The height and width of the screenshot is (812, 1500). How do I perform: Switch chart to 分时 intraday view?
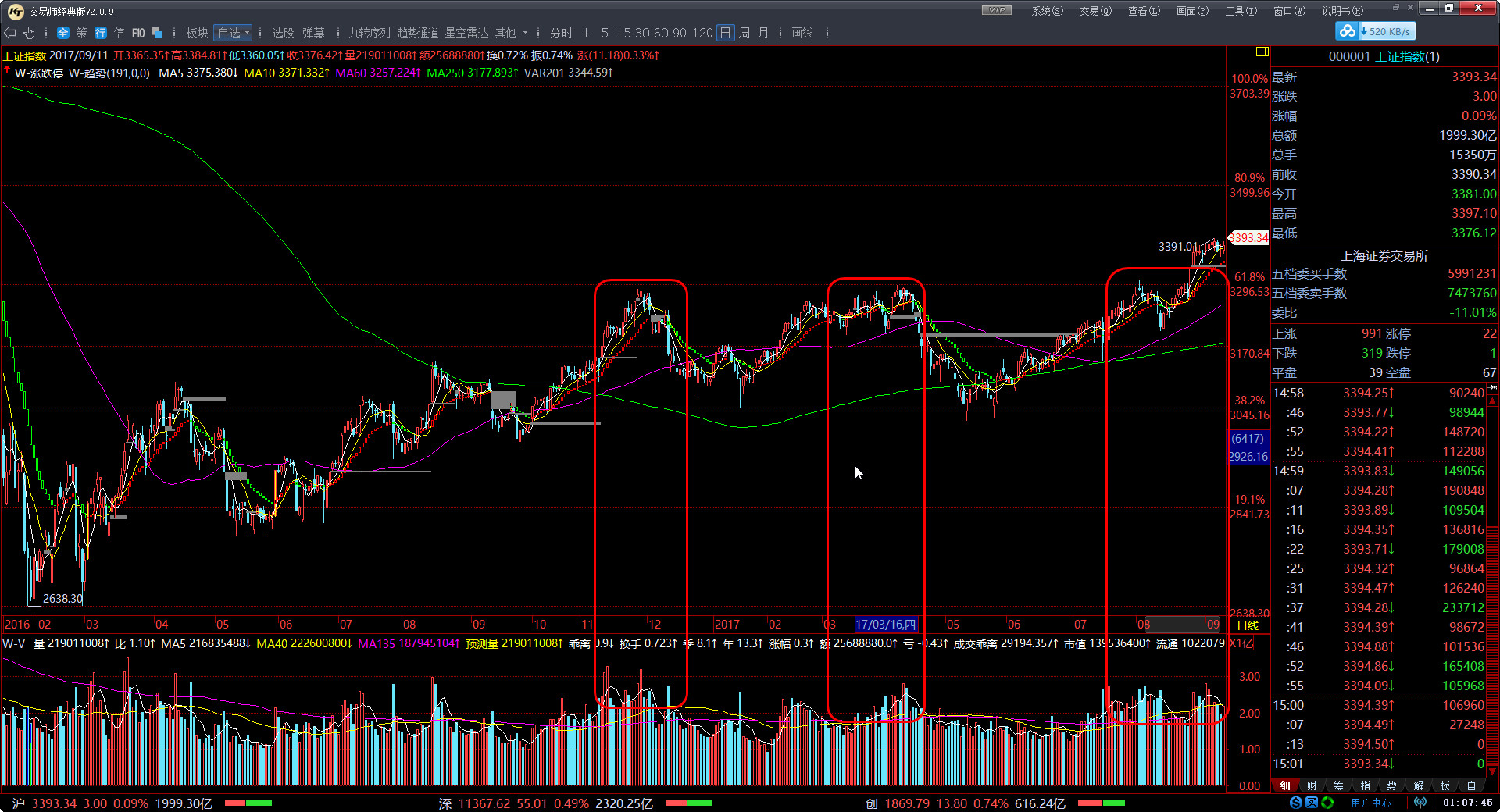(561, 33)
